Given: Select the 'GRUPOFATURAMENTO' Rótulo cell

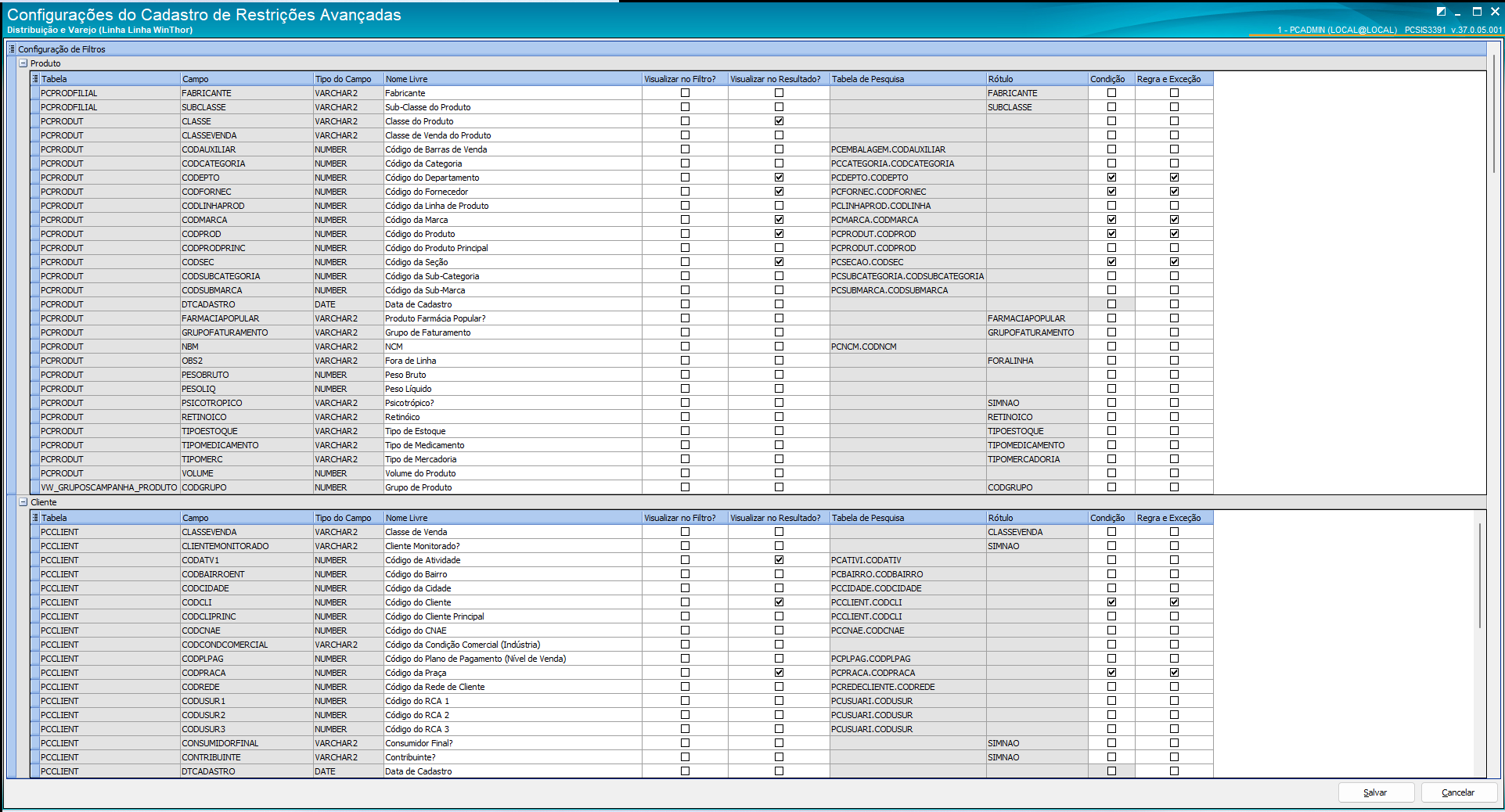Looking at the screenshot, I should tap(1037, 332).
